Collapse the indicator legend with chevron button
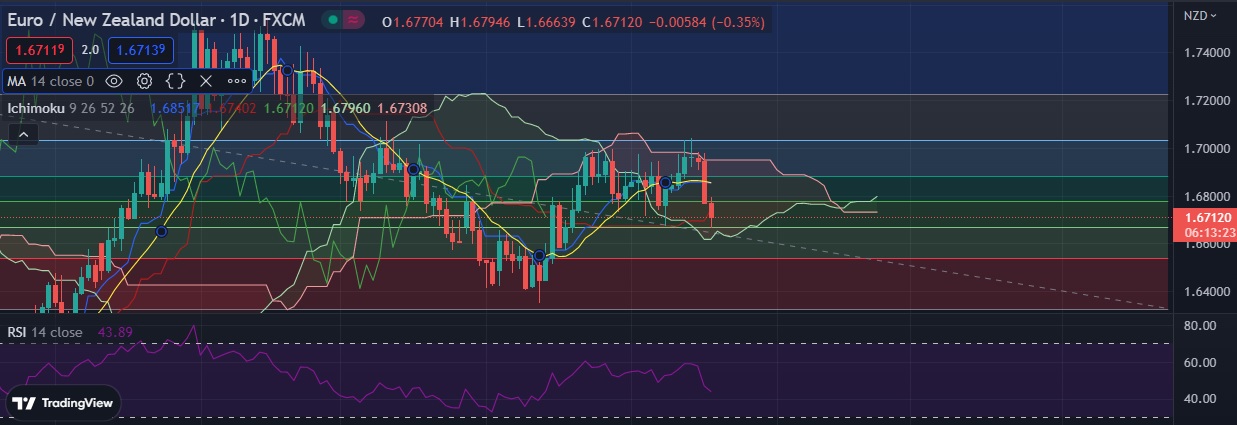This screenshot has width=1237, height=425. coord(24,133)
